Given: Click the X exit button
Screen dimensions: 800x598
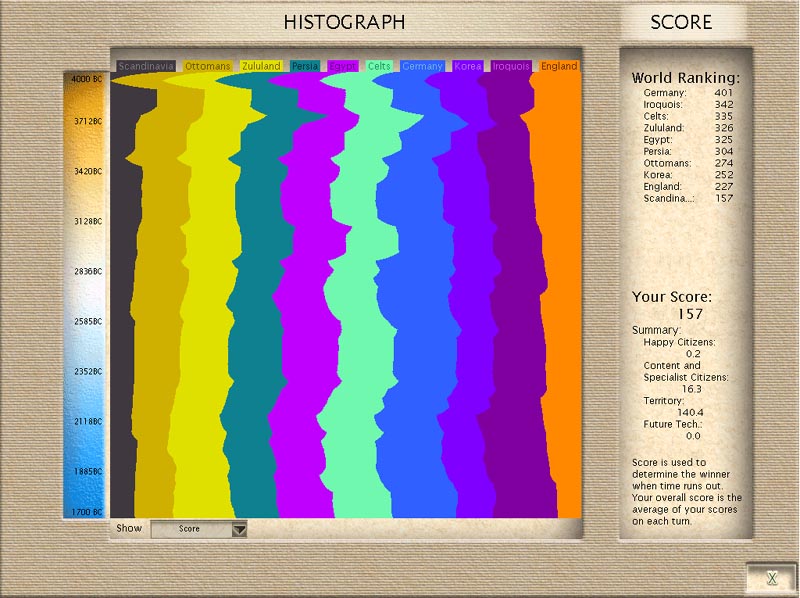Looking at the screenshot, I should coord(771,578).
